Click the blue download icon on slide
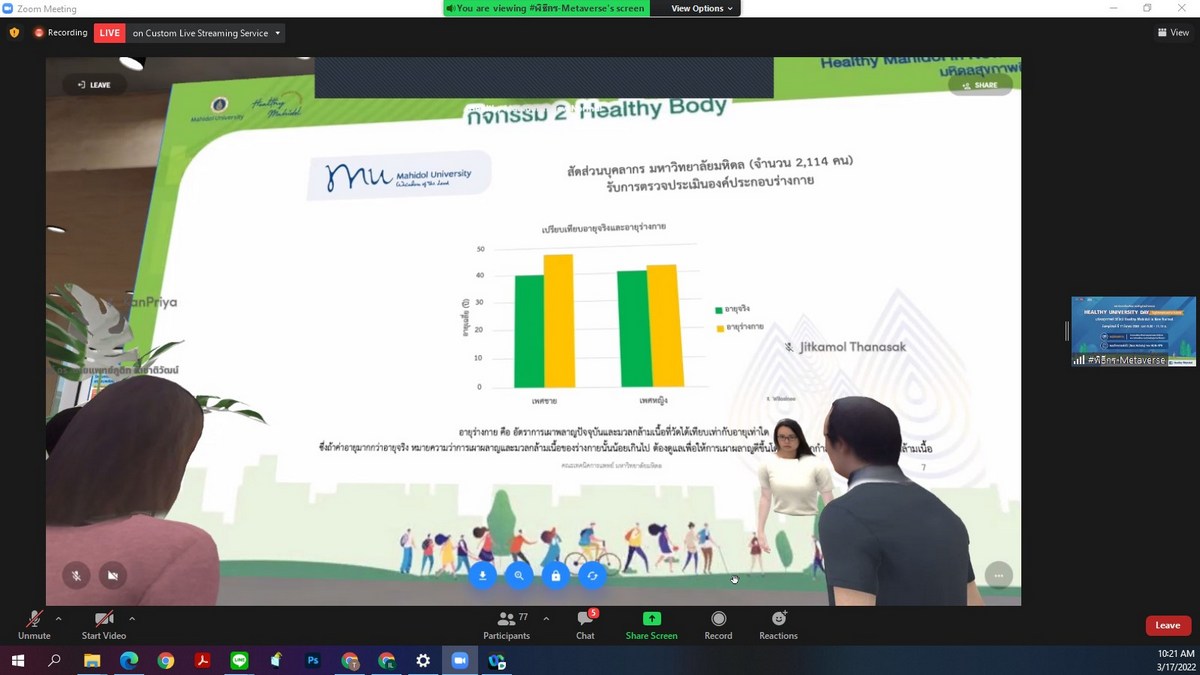Image resolution: width=1200 pixels, height=675 pixels. coord(482,575)
